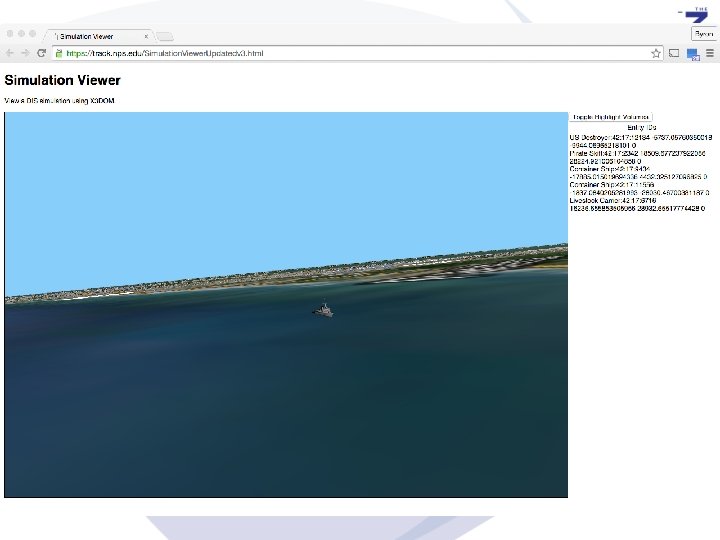Click the Entity IDs heading
This screenshot has width=720, height=540.
click(641, 128)
